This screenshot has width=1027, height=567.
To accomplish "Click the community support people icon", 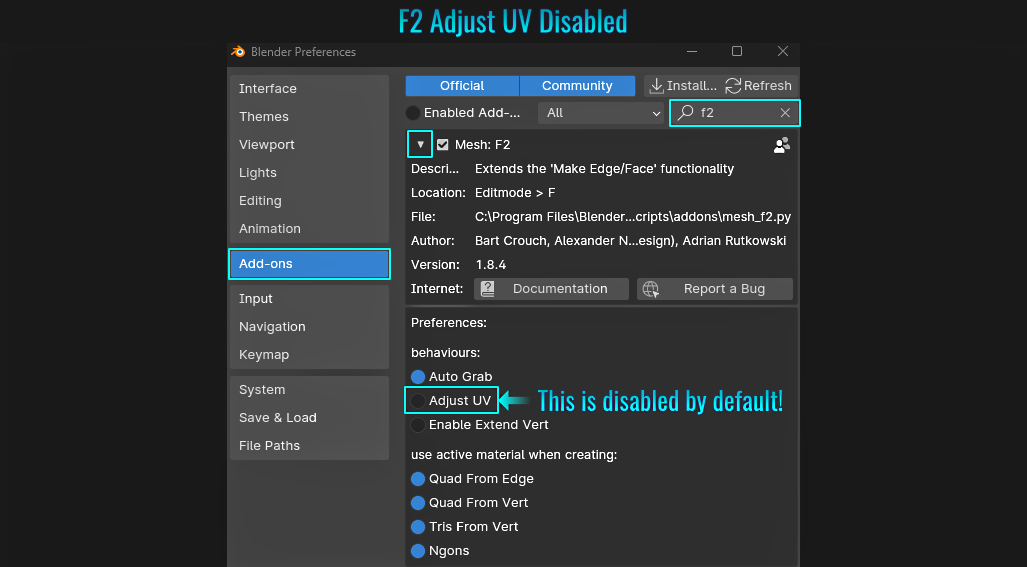I will [x=781, y=145].
